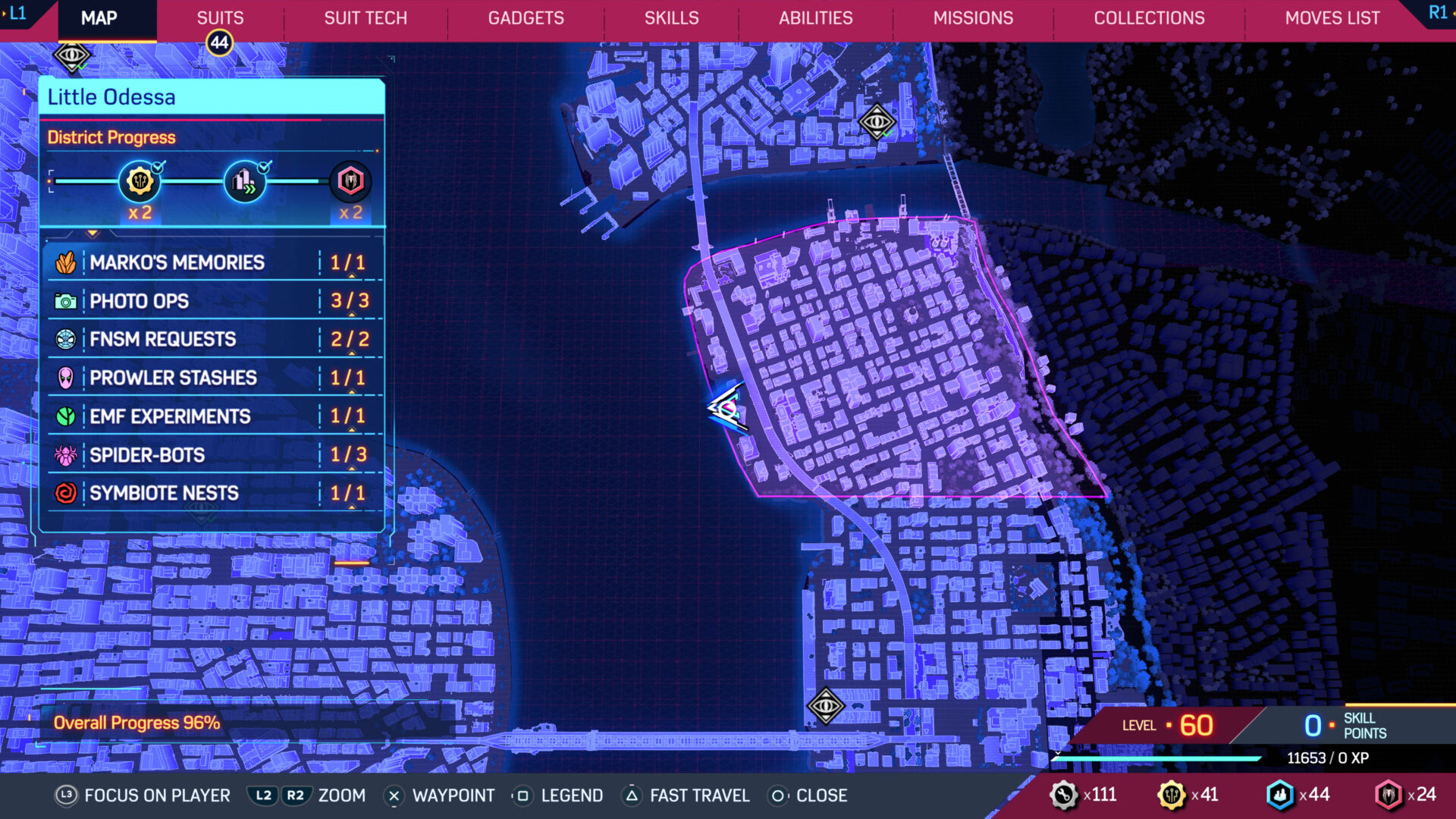Click the Little Odessa panel title
The height and width of the screenshot is (819, 1456).
(x=111, y=96)
